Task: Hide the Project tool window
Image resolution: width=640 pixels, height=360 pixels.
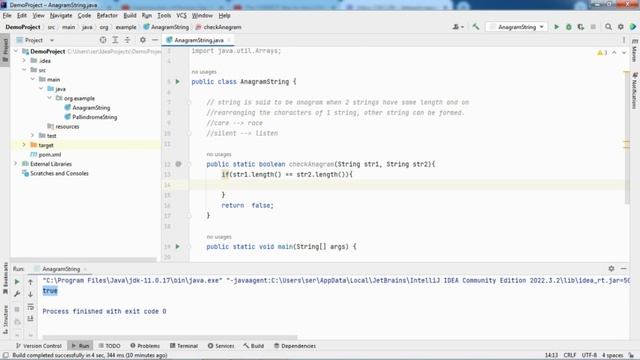Action: (x=155, y=40)
